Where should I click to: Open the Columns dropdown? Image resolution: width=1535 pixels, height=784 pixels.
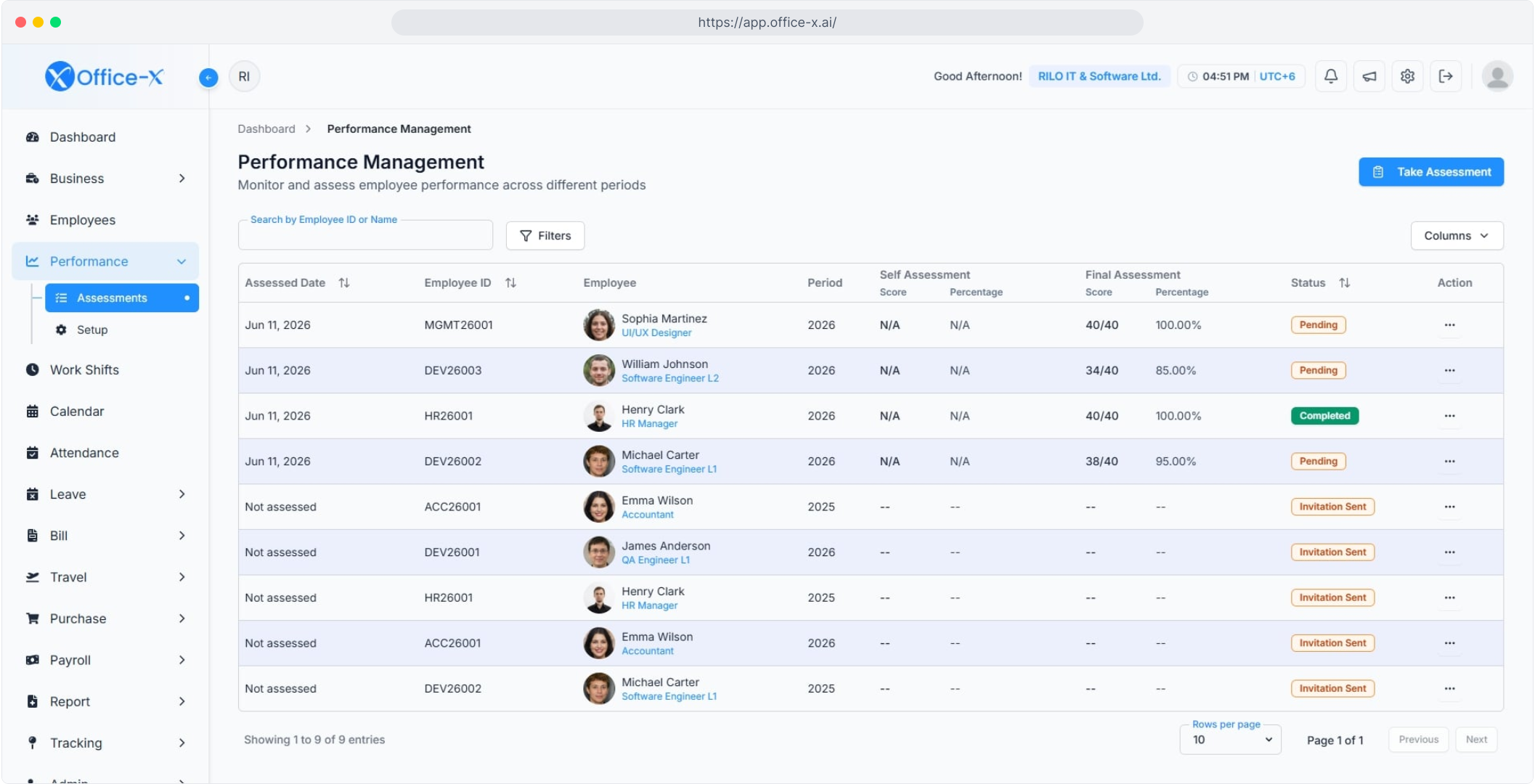point(1457,236)
